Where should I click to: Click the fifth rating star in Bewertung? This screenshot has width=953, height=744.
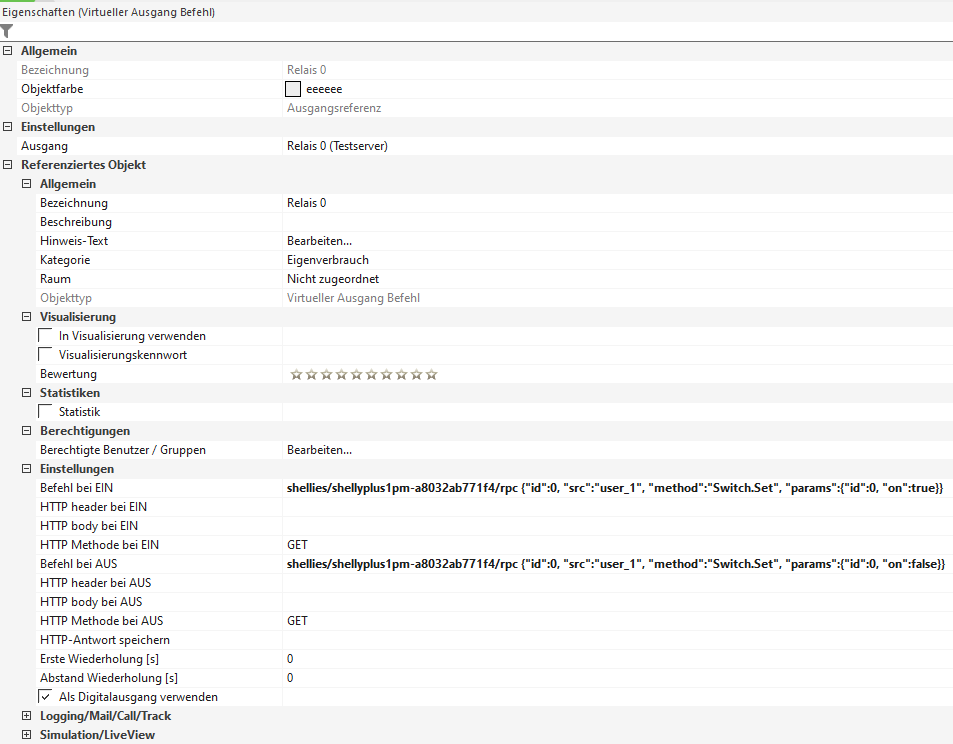point(356,374)
